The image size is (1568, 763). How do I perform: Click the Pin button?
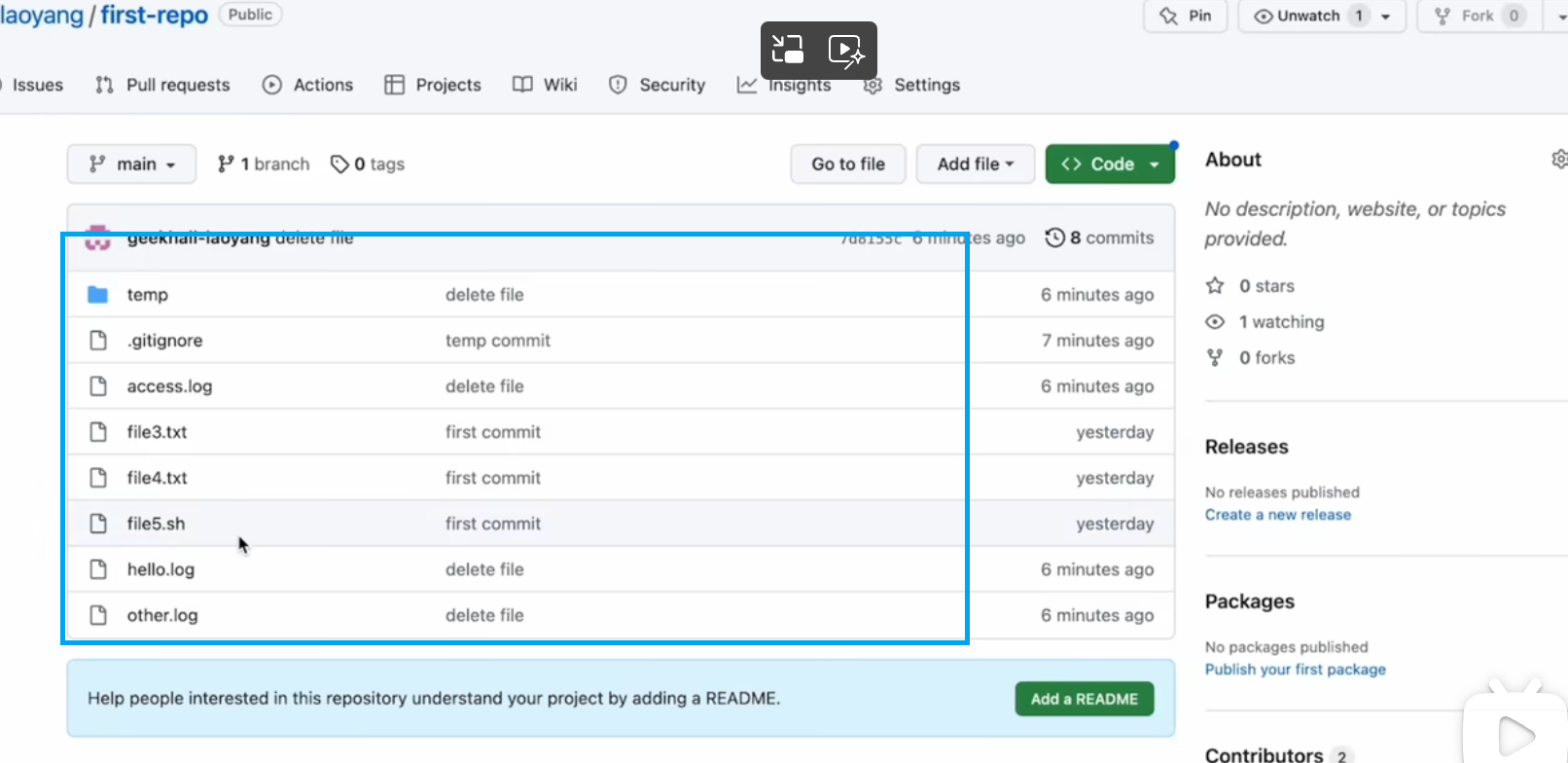[1186, 16]
